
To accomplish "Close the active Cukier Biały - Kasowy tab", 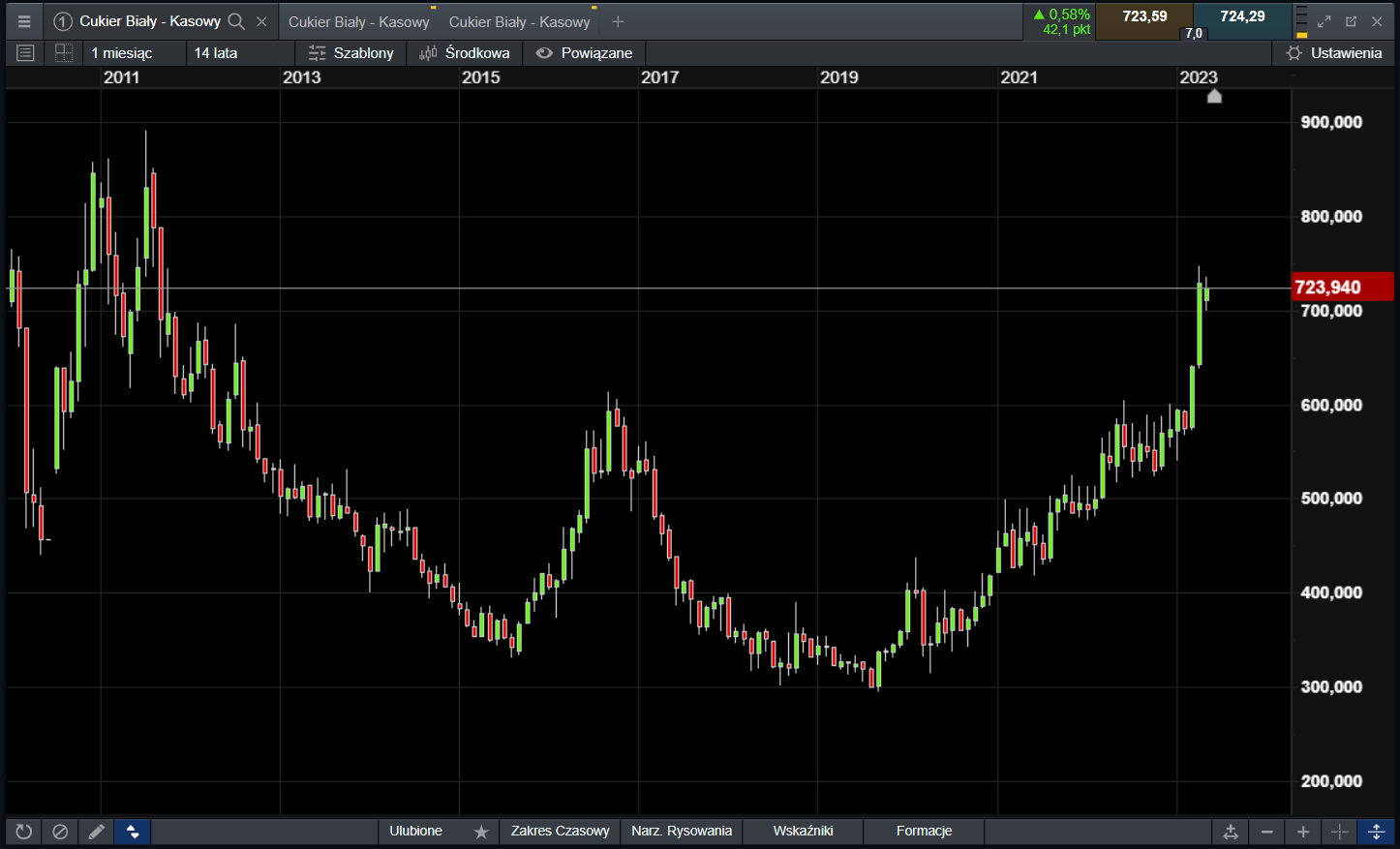I will [x=261, y=21].
